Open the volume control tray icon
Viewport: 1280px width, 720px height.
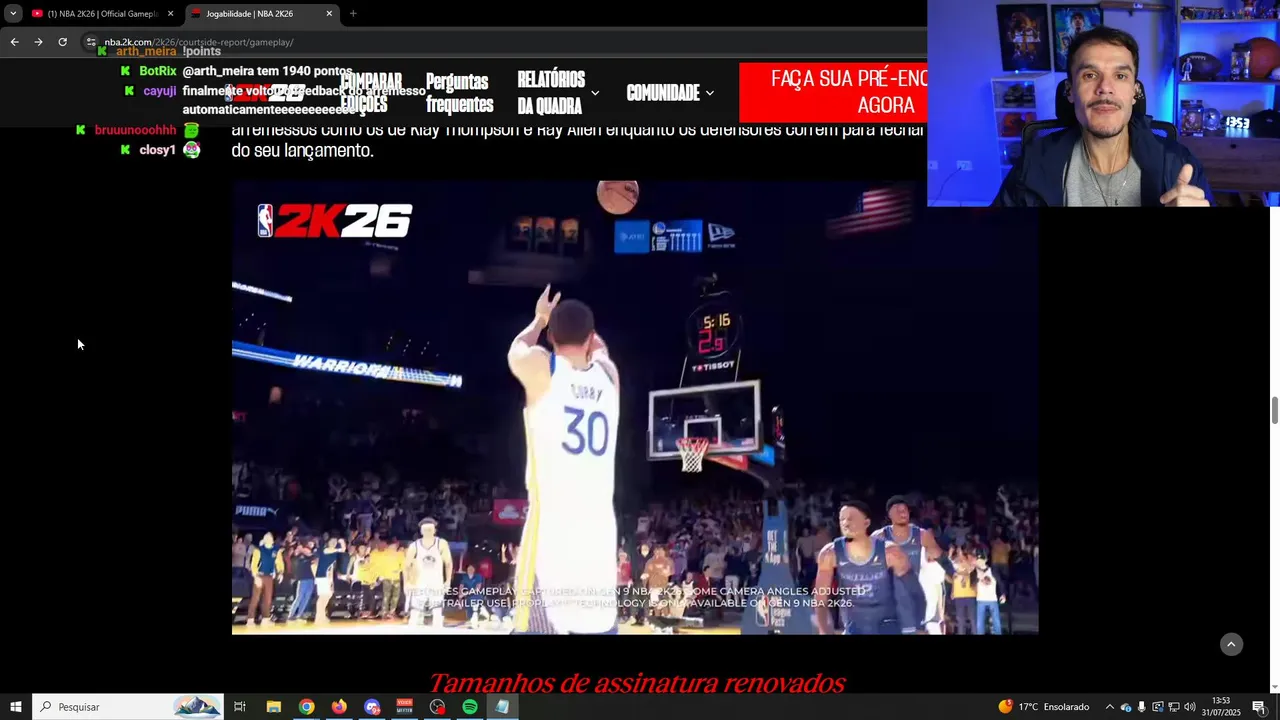(1189, 707)
